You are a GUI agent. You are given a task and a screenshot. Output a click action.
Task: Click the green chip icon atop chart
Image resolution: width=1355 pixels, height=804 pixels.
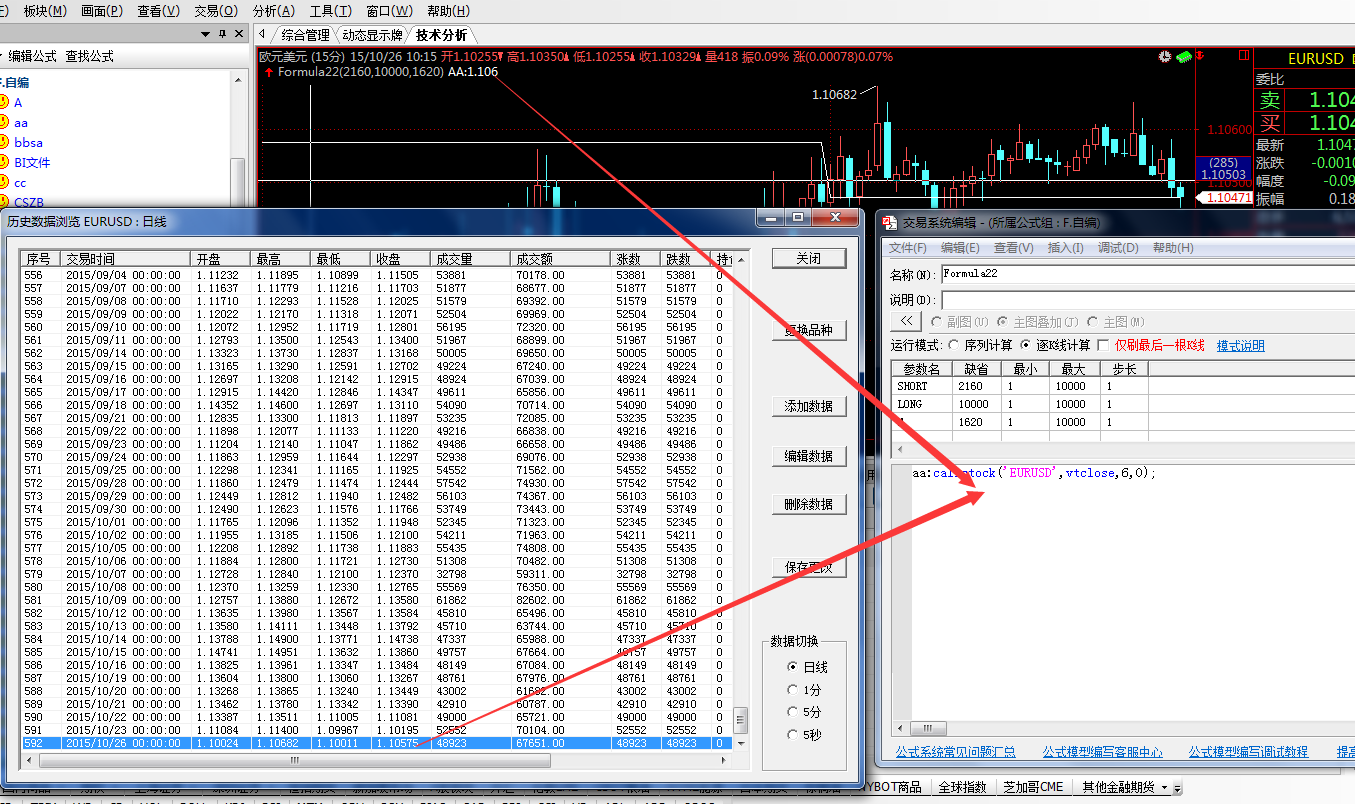pos(1185,56)
